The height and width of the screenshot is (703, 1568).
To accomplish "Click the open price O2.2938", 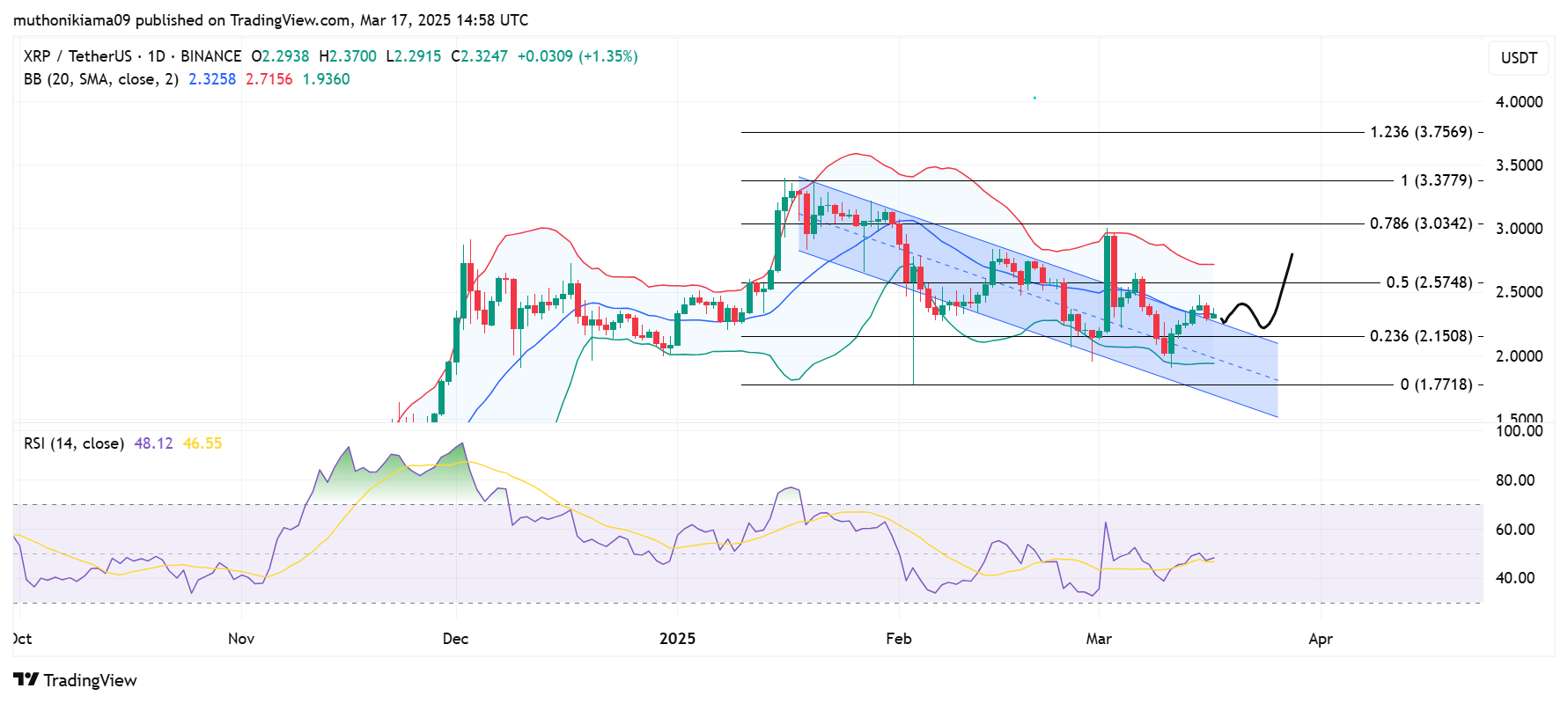I will (x=280, y=56).
